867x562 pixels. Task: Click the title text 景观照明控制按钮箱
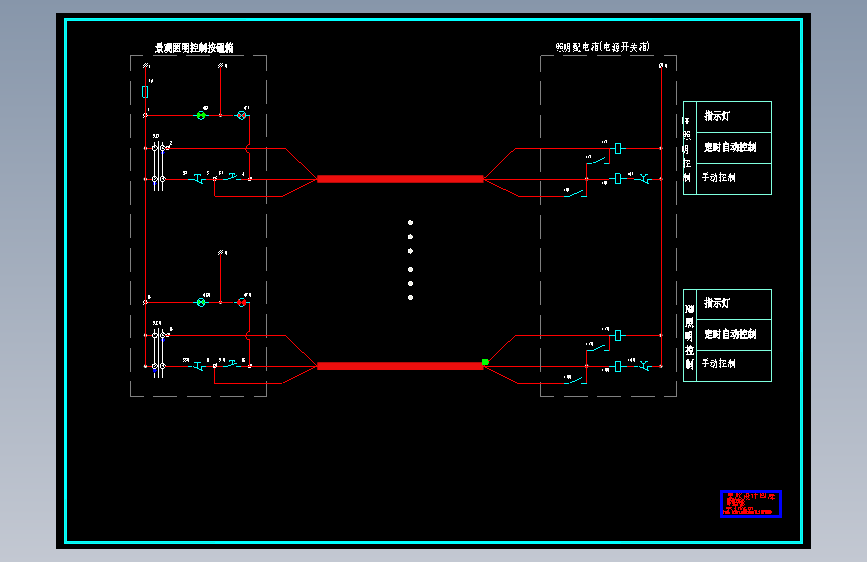coord(194,48)
